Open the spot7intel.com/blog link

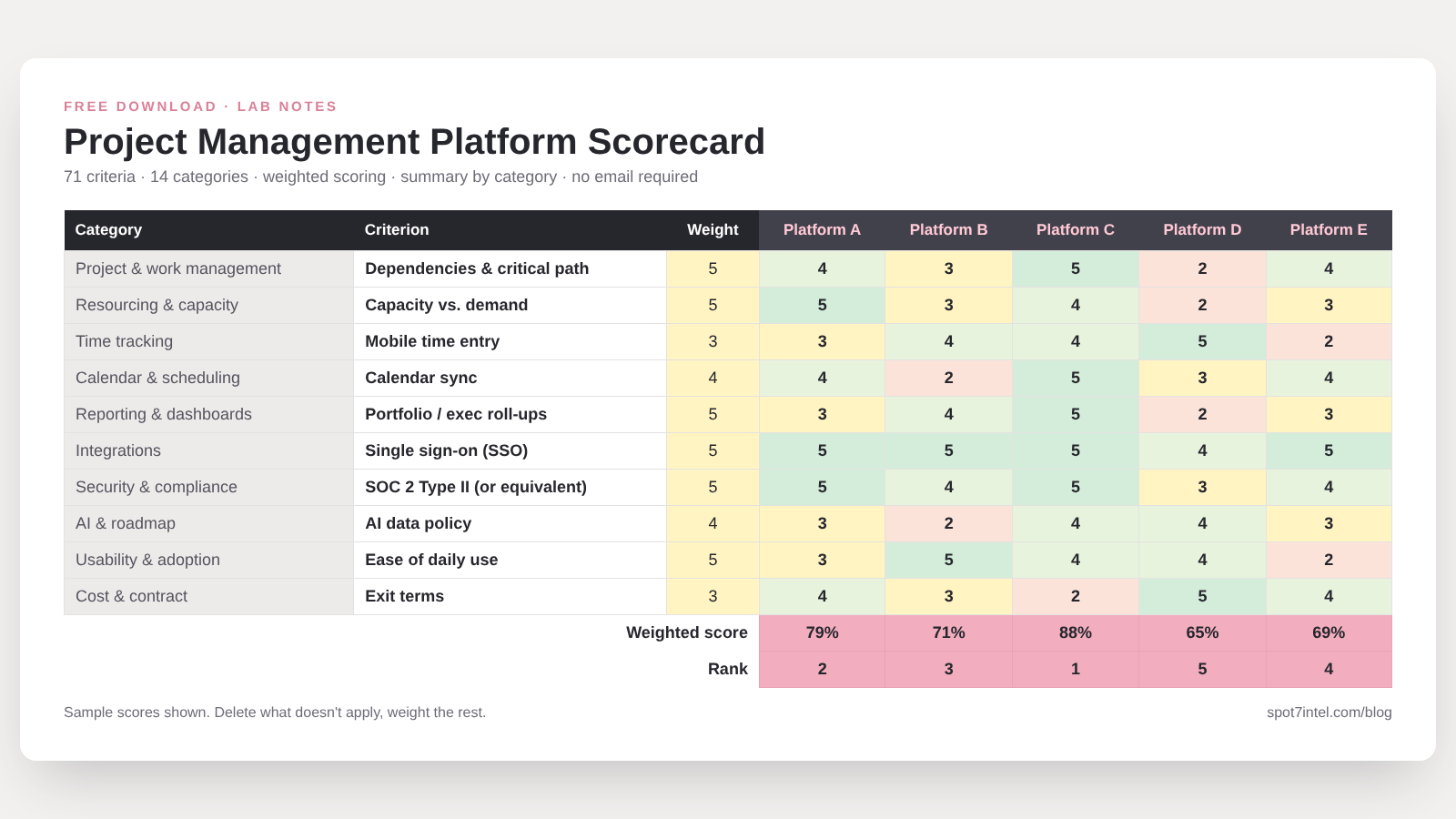pyautogui.click(x=1330, y=713)
